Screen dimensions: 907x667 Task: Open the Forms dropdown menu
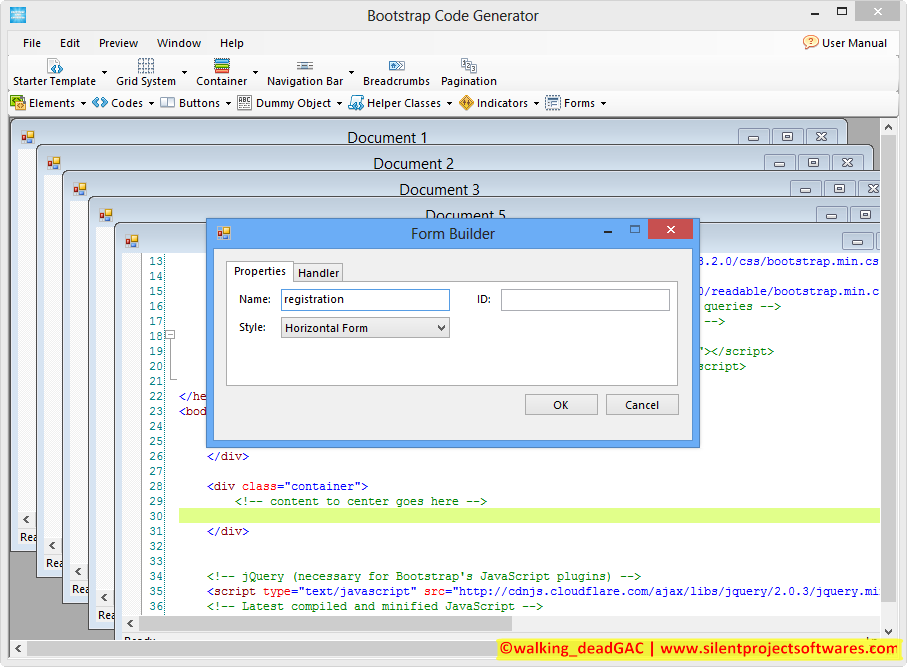point(602,103)
